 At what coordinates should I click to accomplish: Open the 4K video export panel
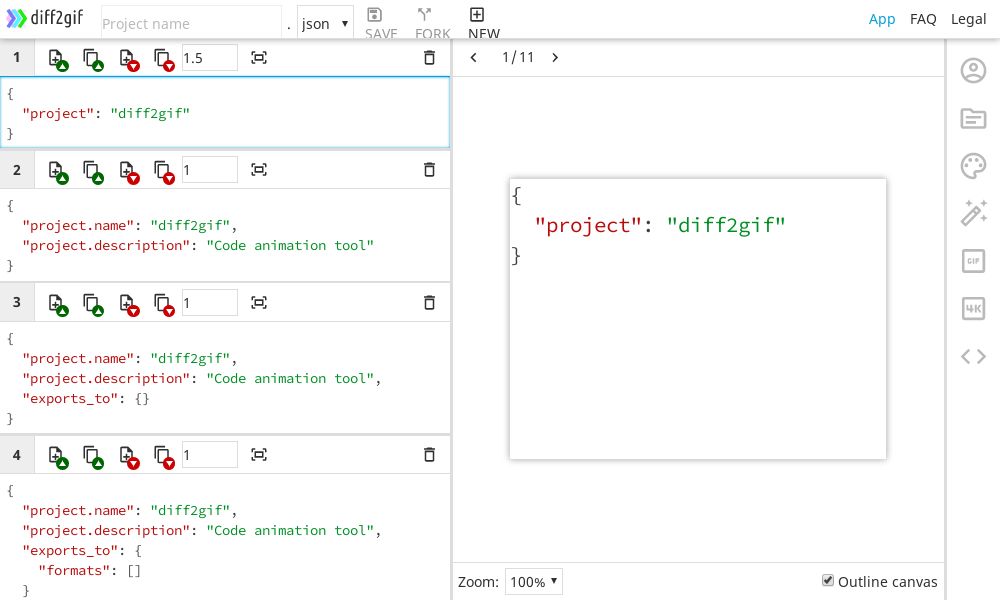(973, 309)
